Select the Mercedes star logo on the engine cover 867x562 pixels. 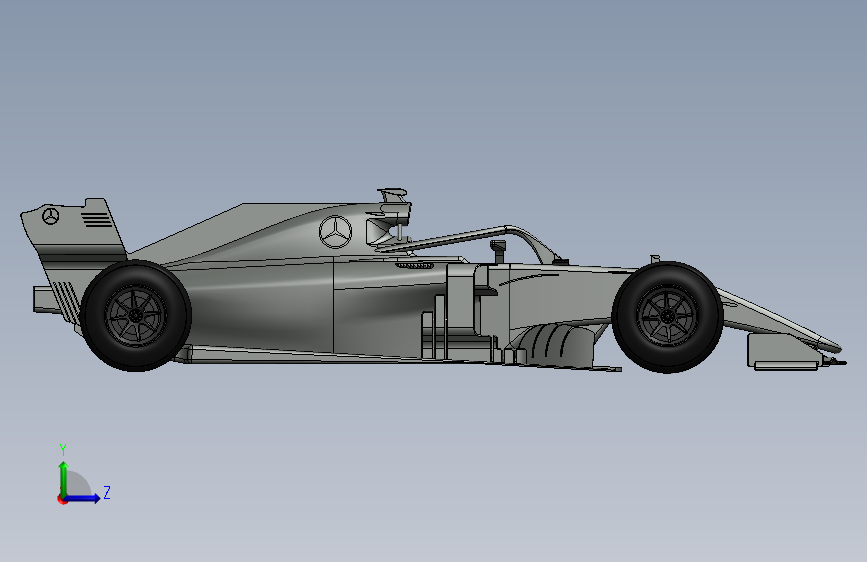335,232
